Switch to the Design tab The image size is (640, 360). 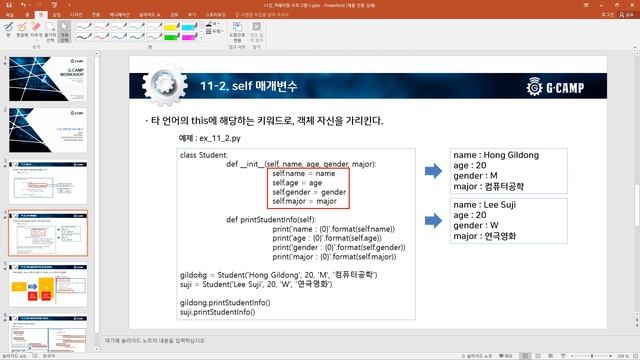click(x=76, y=15)
